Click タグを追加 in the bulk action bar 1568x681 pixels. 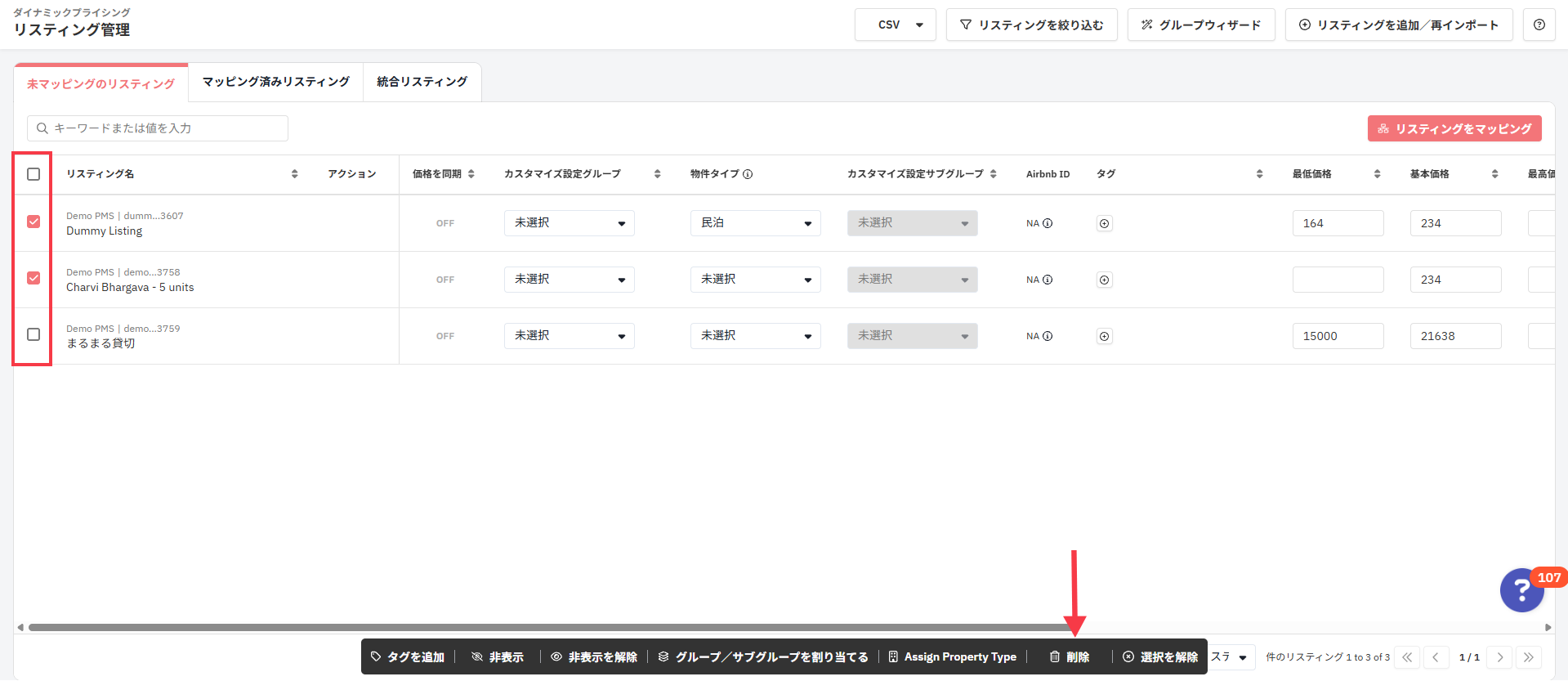pyautogui.click(x=408, y=657)
